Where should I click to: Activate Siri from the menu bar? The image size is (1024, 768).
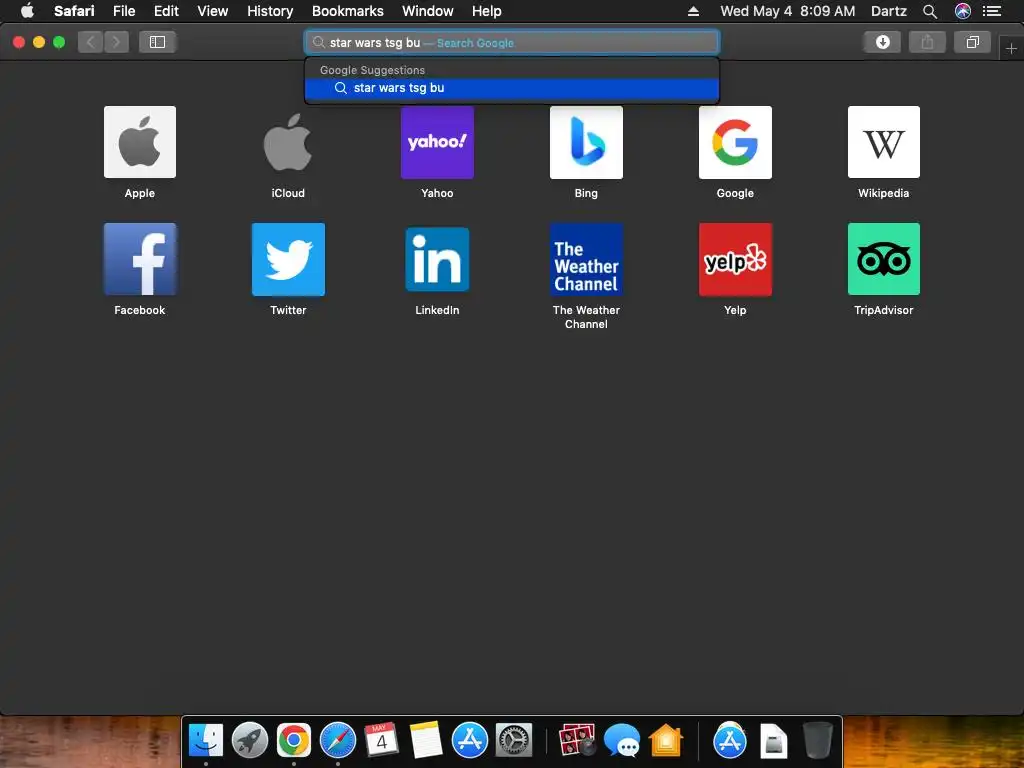[962, 11]
